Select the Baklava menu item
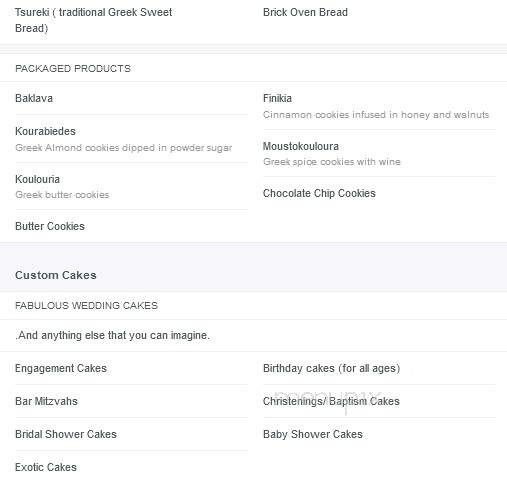Viewport: 507px width, 481px height. [34, 98]
